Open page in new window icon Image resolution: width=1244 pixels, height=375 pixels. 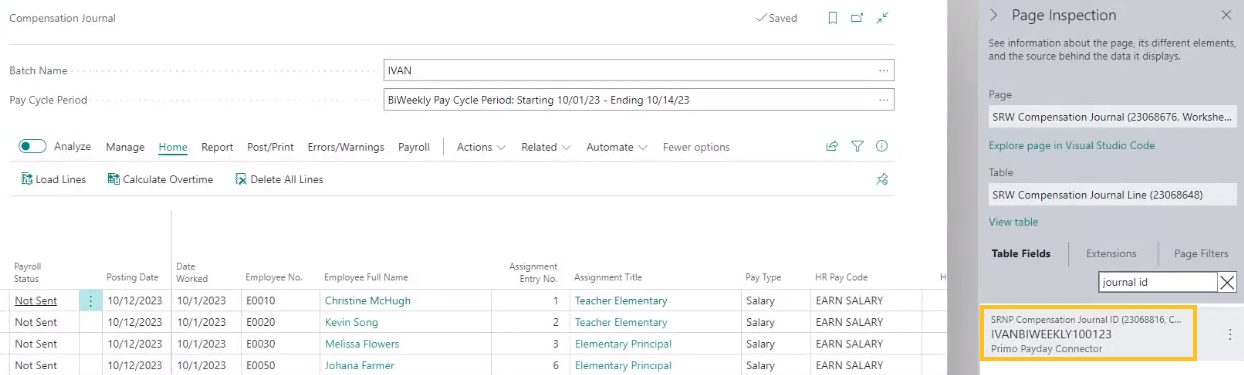[857, 18]
